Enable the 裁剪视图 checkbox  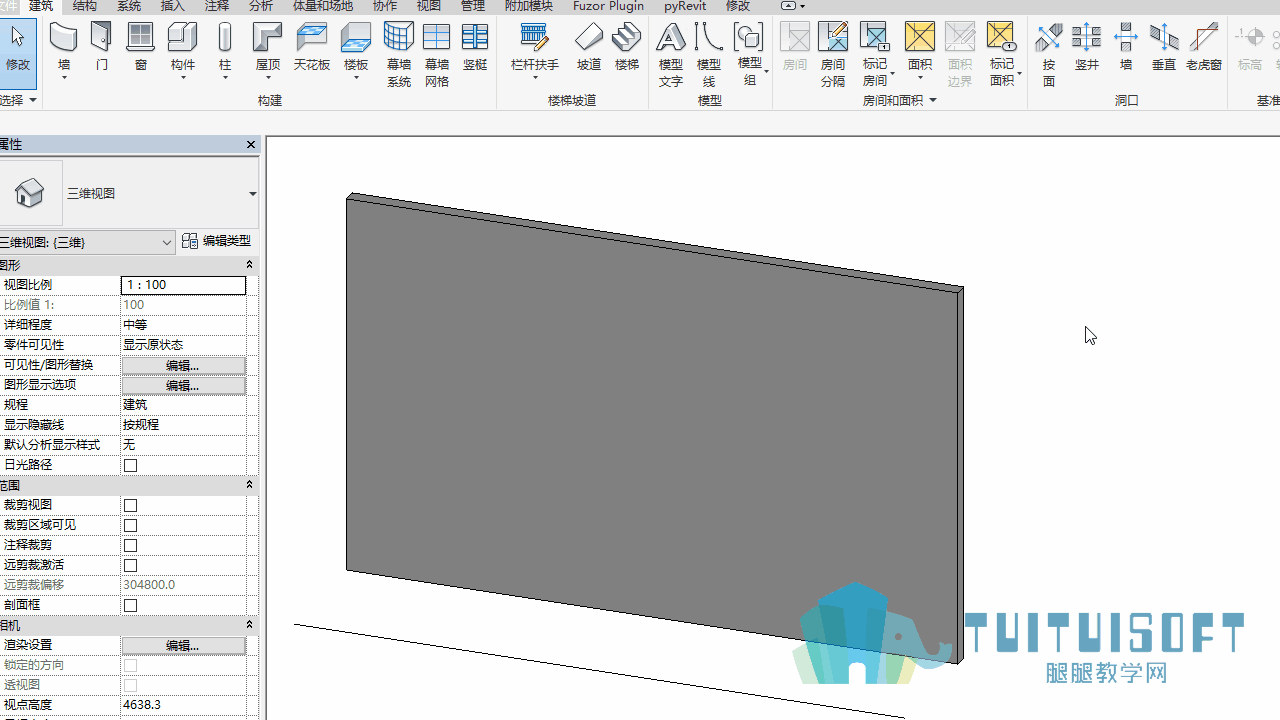coord(130,505)
